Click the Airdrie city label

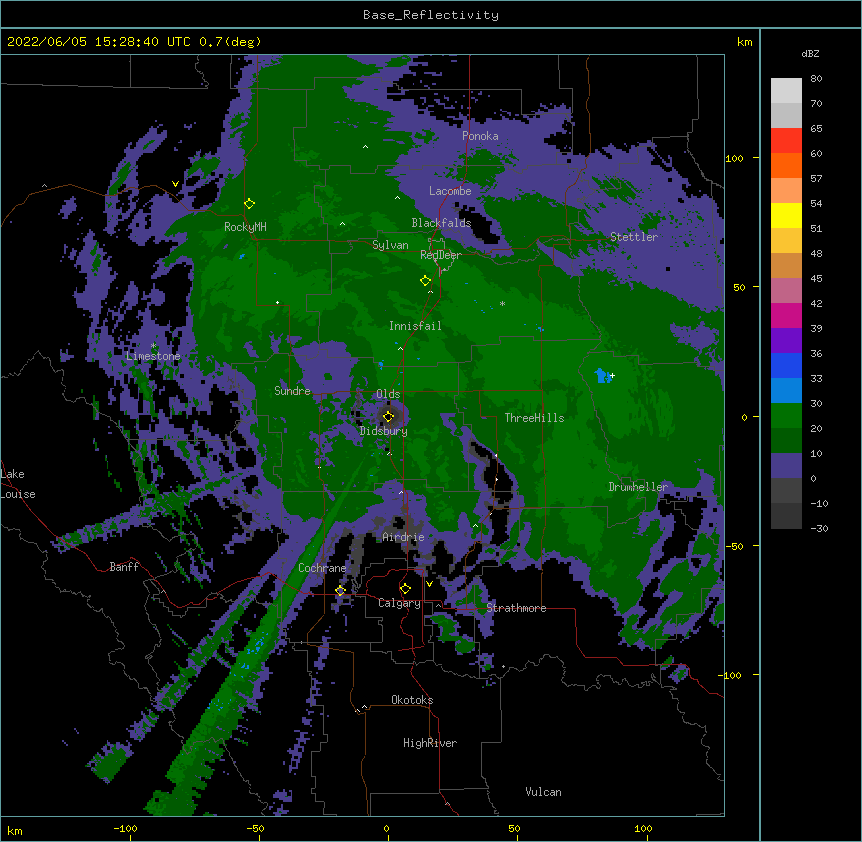tap(404, 537)
